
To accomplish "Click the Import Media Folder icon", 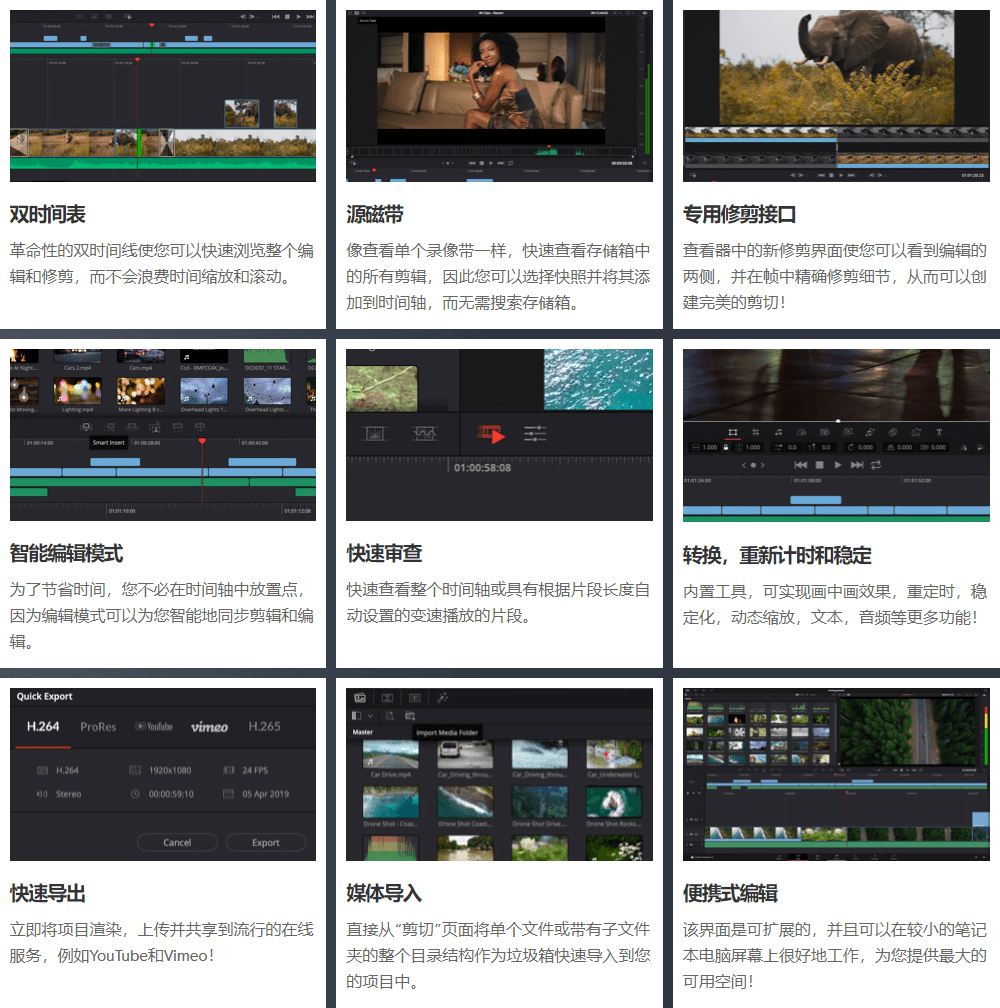I will pyautogui.click(x=409, y=716).
